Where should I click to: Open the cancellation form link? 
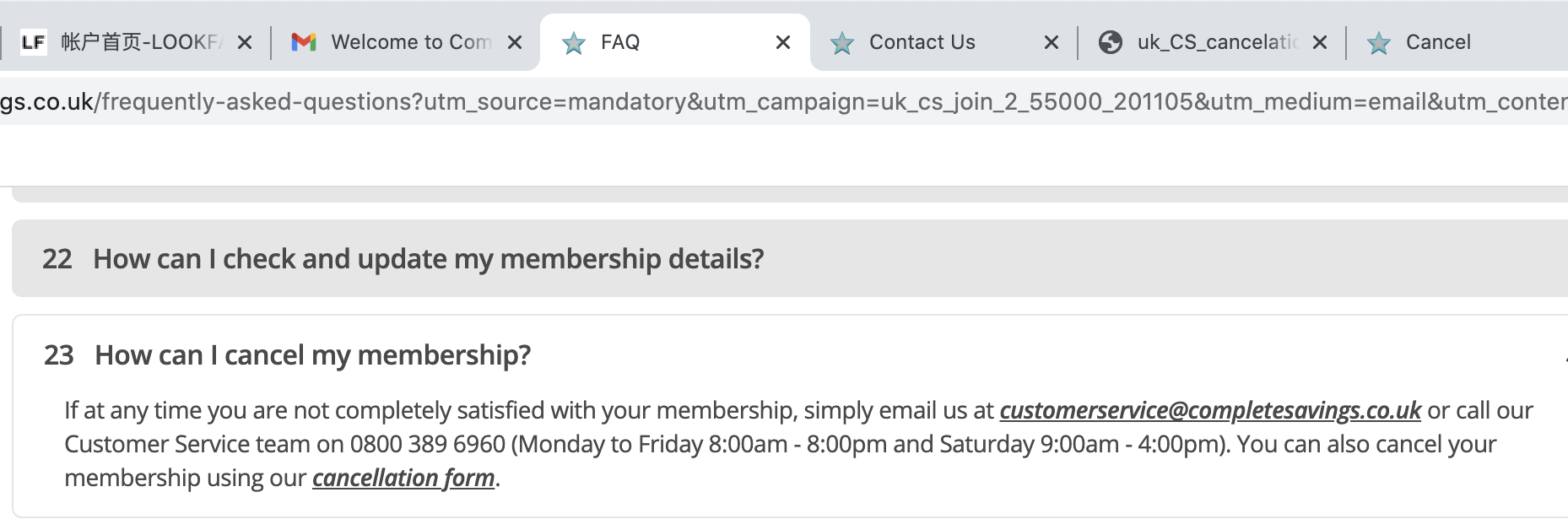(403, 479)
